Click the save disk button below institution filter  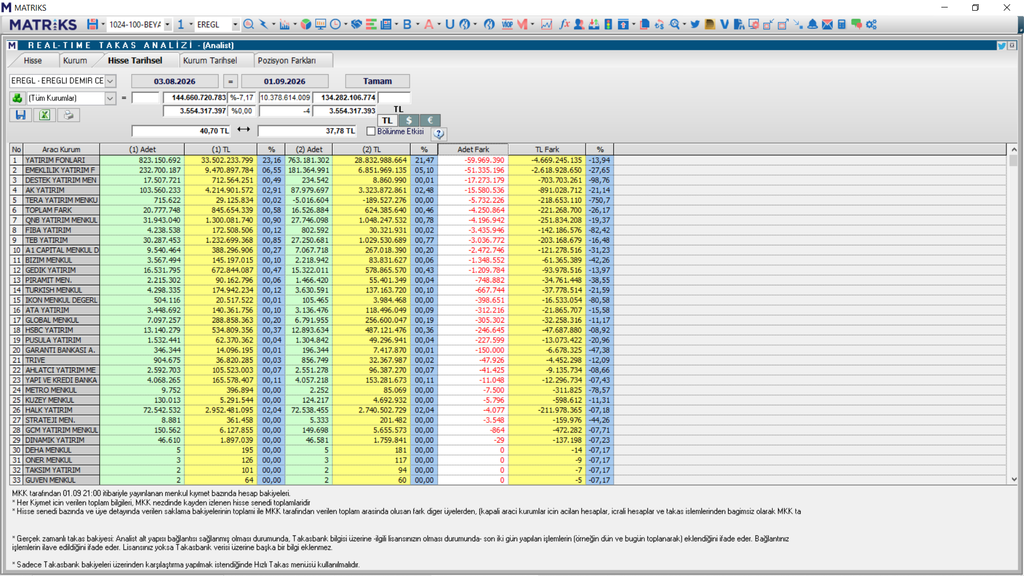[x=21, y=115]
